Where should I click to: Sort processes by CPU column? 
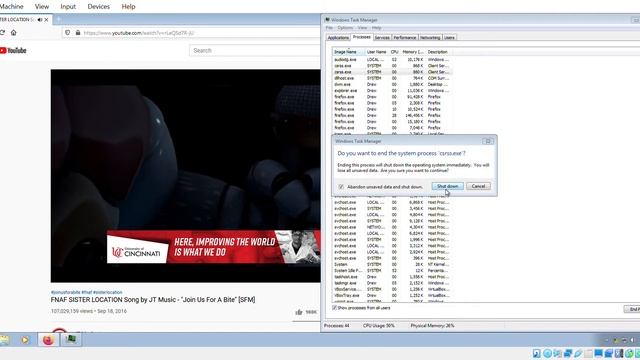(394, 52)
